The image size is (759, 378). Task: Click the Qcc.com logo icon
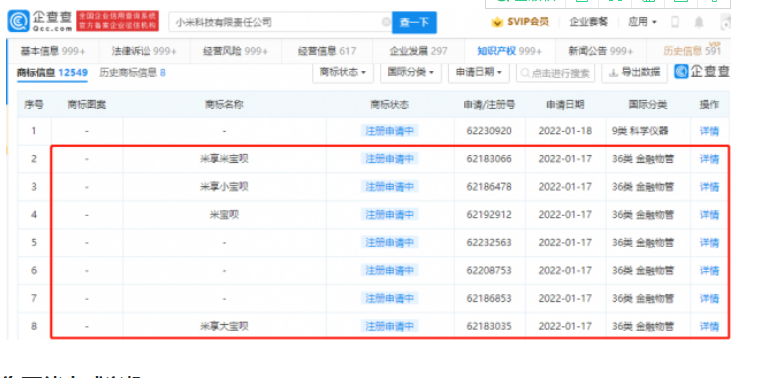click(18, 21)
